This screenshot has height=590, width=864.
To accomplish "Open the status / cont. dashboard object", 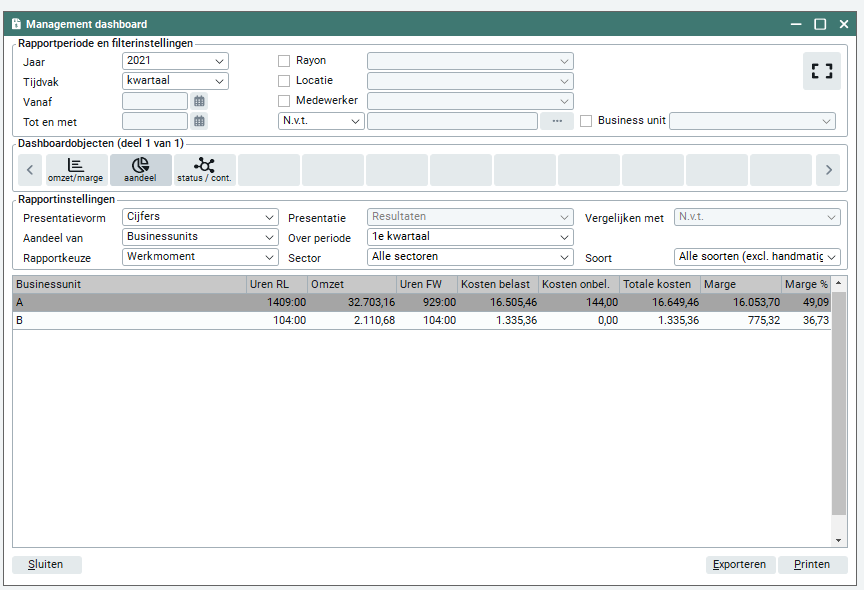I will pos(204,170).
